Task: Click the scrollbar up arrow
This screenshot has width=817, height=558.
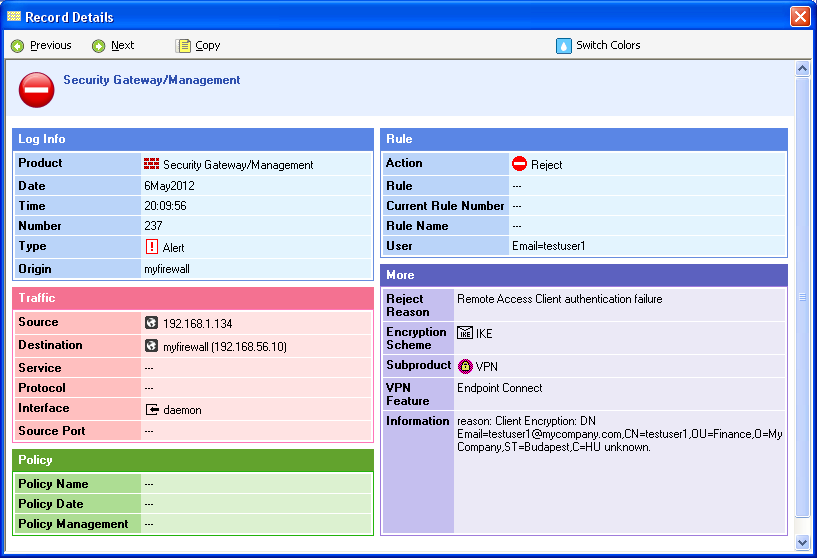Action: click(802, 69)
